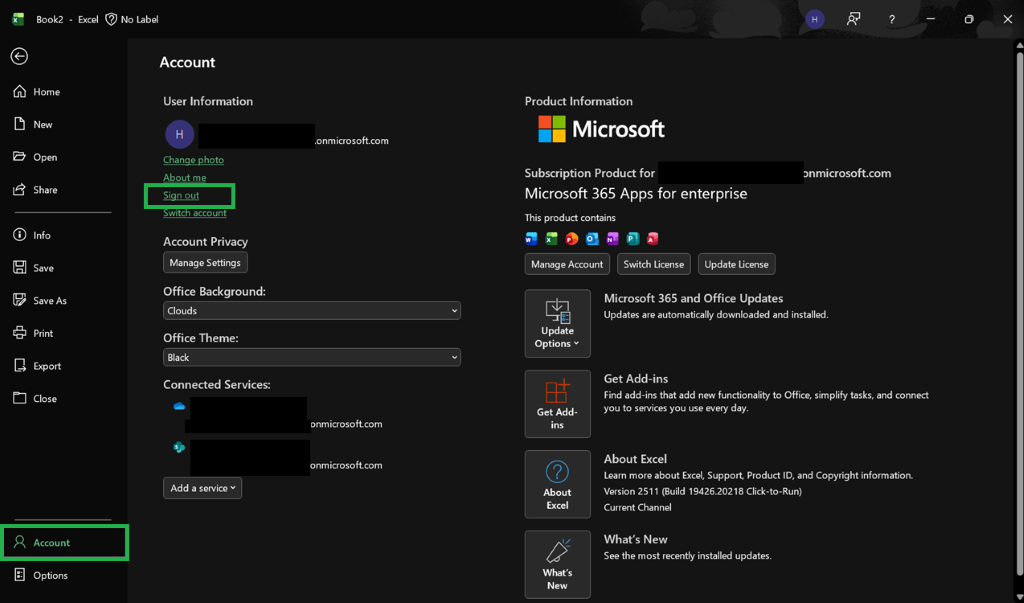The image size is (1024, 603).
Task: Open the Office Theme dropdown
Action: [312, 358]
